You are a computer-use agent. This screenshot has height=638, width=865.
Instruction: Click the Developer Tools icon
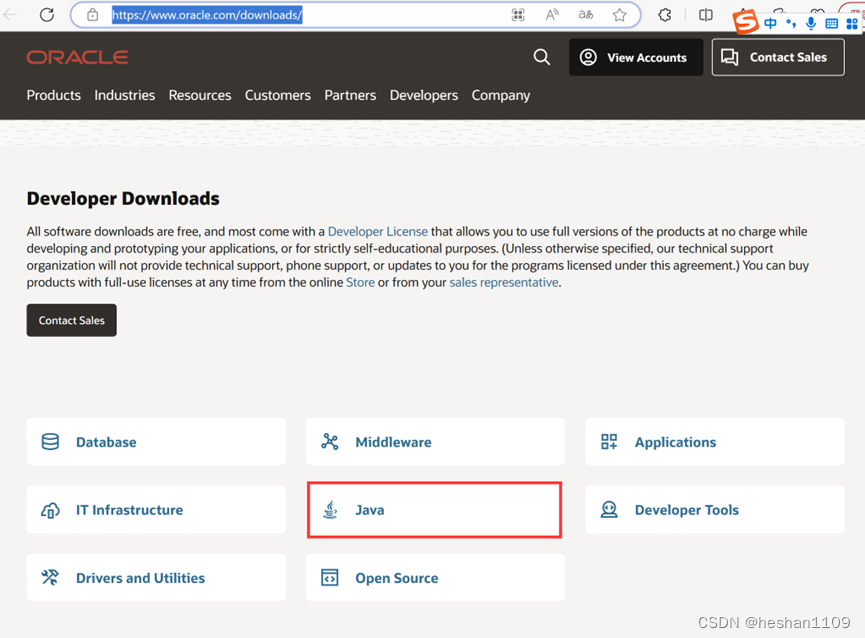(x=609, y=510)
